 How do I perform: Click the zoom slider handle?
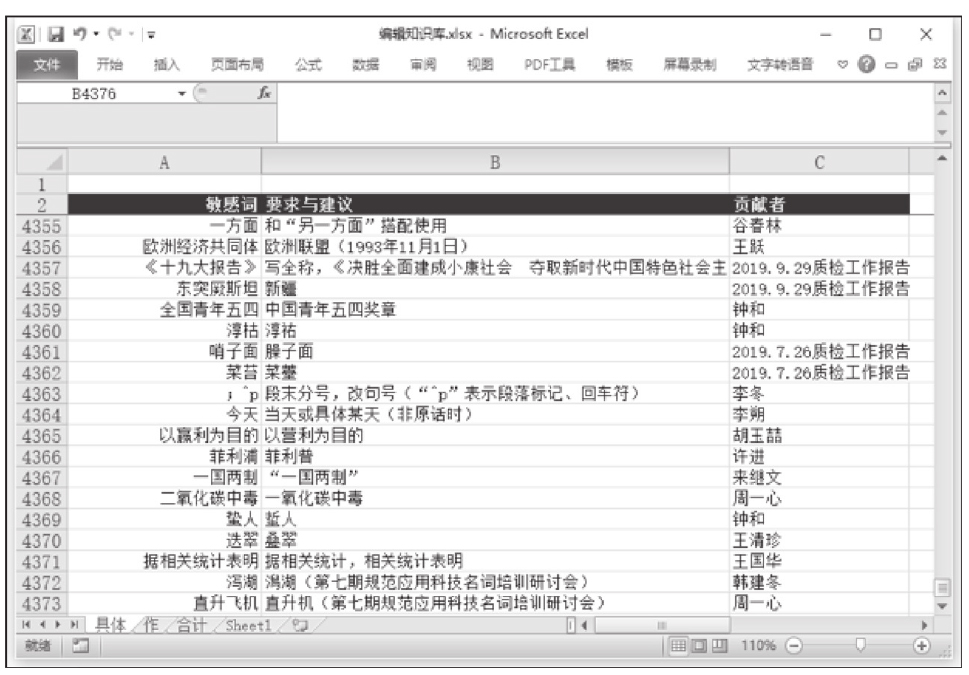[860, 647]
